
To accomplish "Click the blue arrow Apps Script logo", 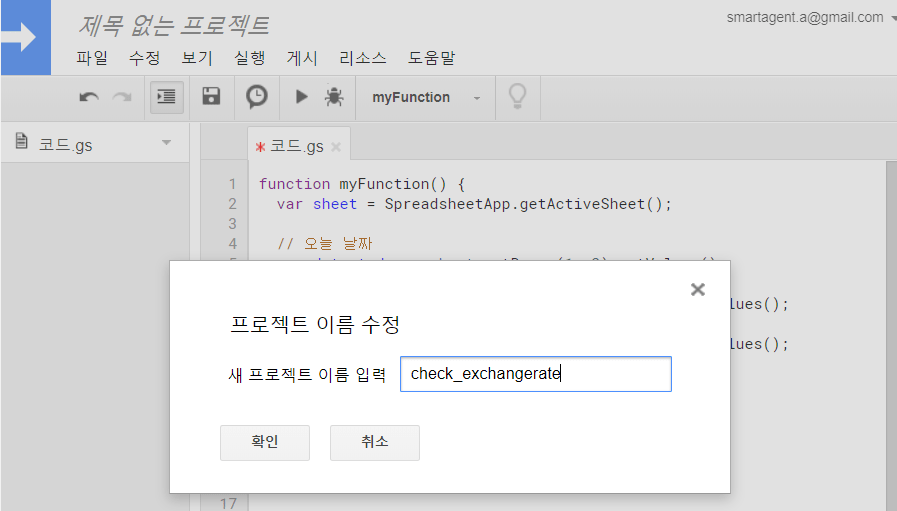I will tap(25, 37).
